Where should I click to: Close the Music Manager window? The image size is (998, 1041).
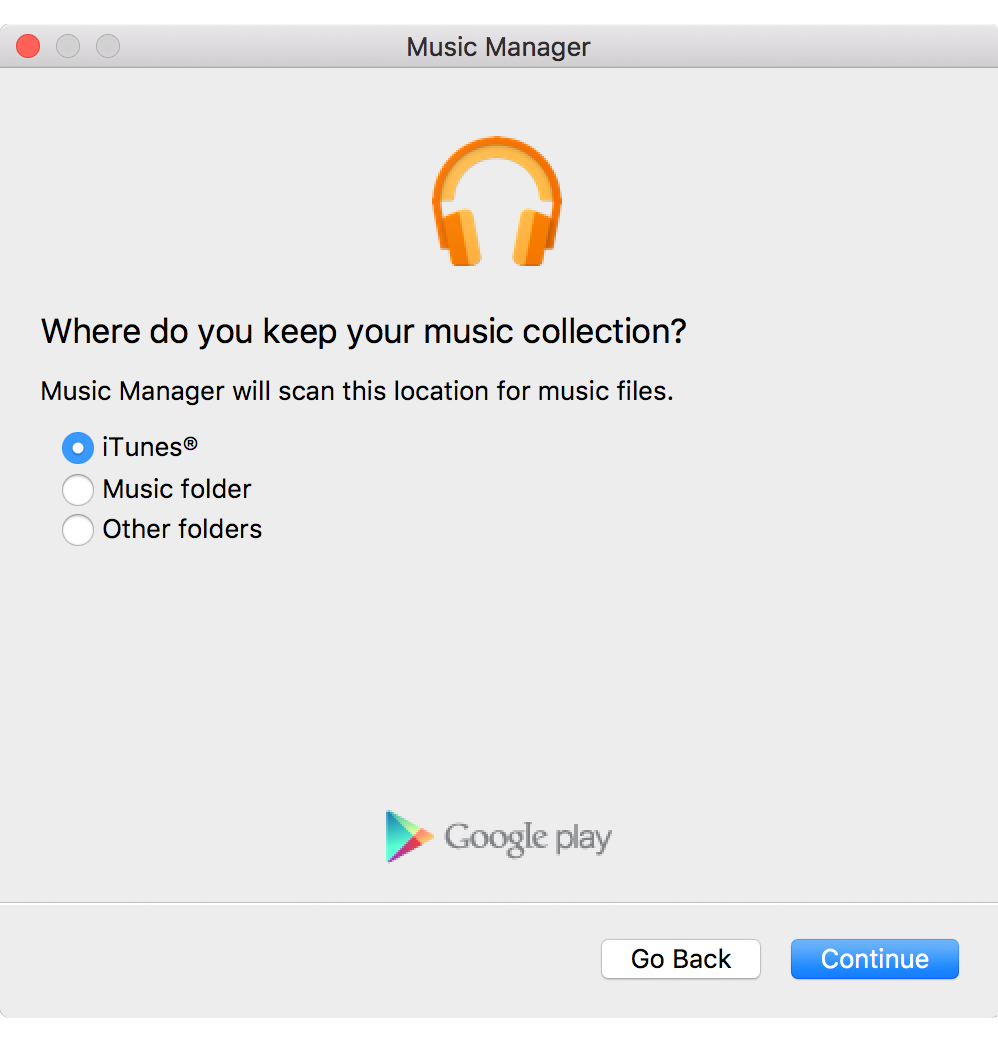(x=28, y=46)
